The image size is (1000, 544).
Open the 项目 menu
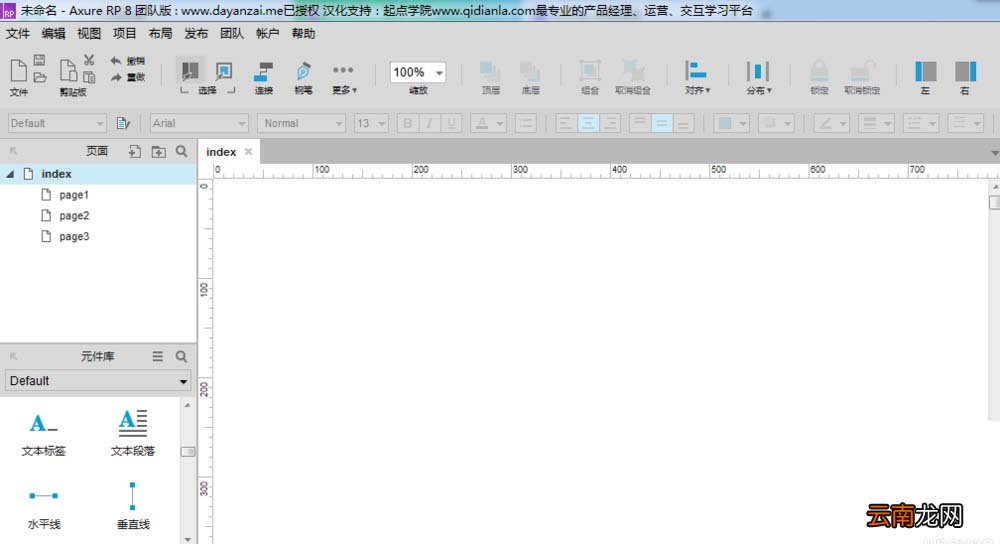[125, 34]
